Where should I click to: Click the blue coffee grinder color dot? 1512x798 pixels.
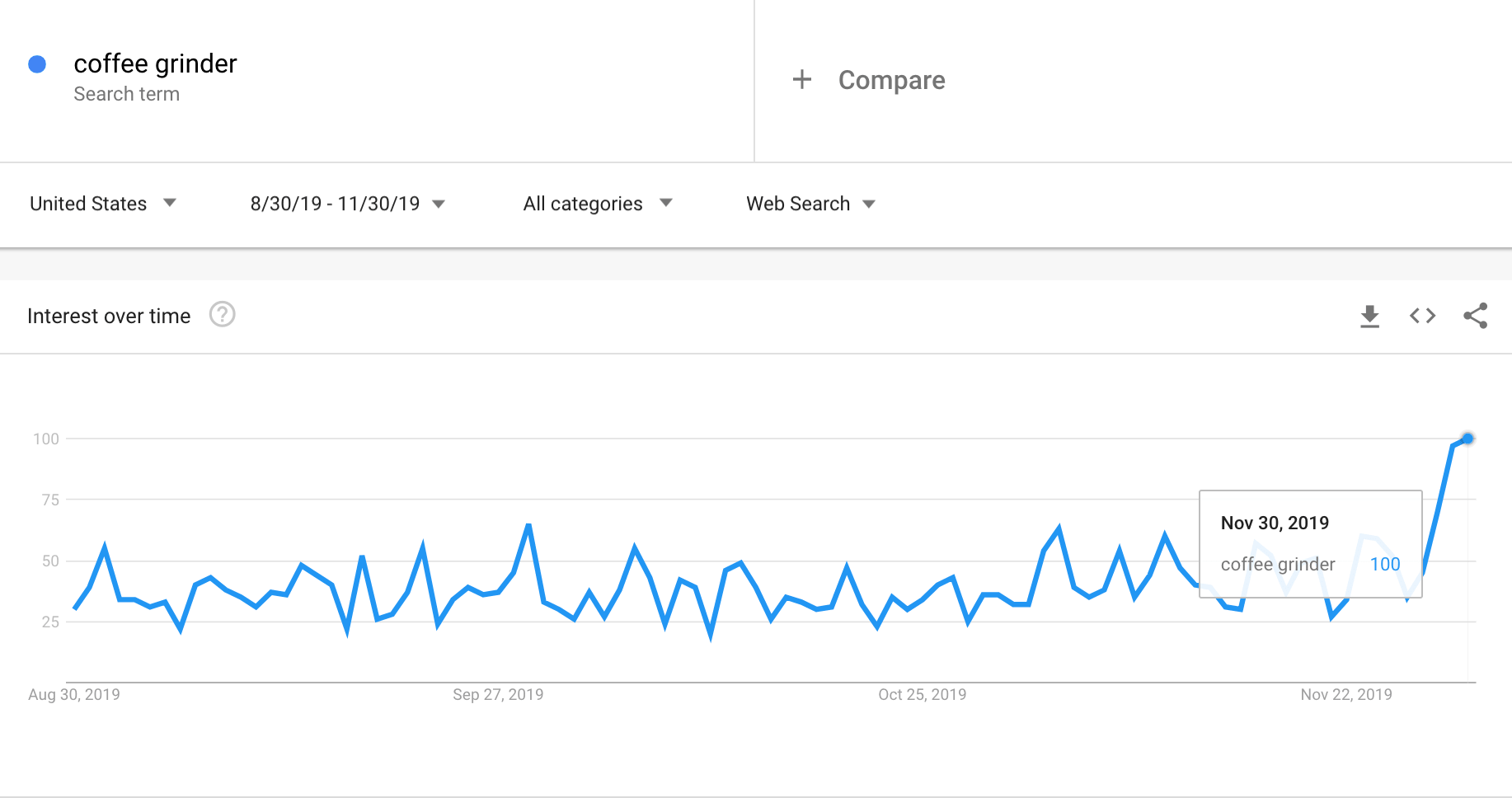37,64
